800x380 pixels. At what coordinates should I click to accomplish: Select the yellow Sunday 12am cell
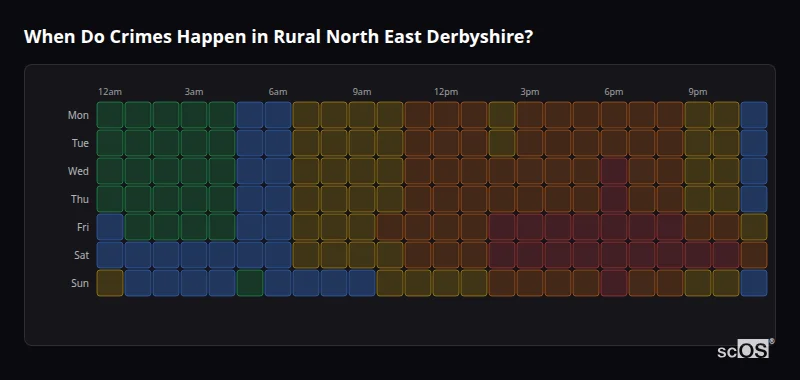click(x=110, y=283)
